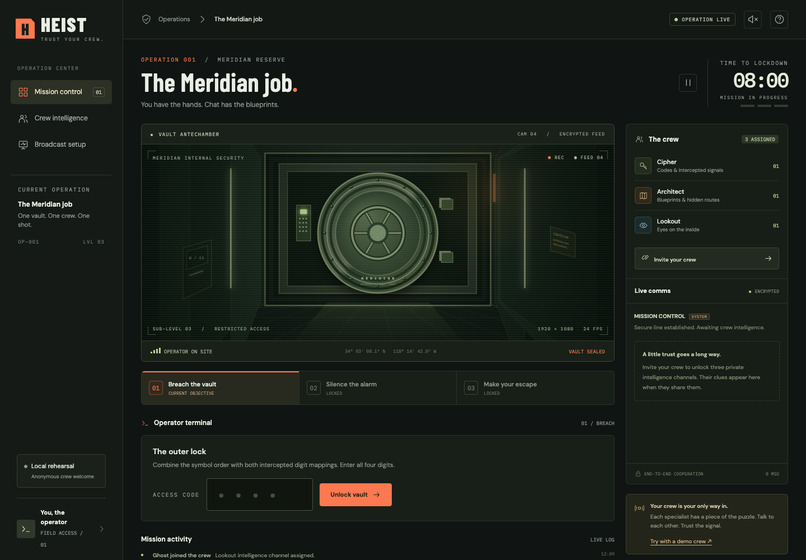Click the MISSION CONTROL system tag
Screen dimensions: 806x560
pyautogui.click(x=699, y=317)
